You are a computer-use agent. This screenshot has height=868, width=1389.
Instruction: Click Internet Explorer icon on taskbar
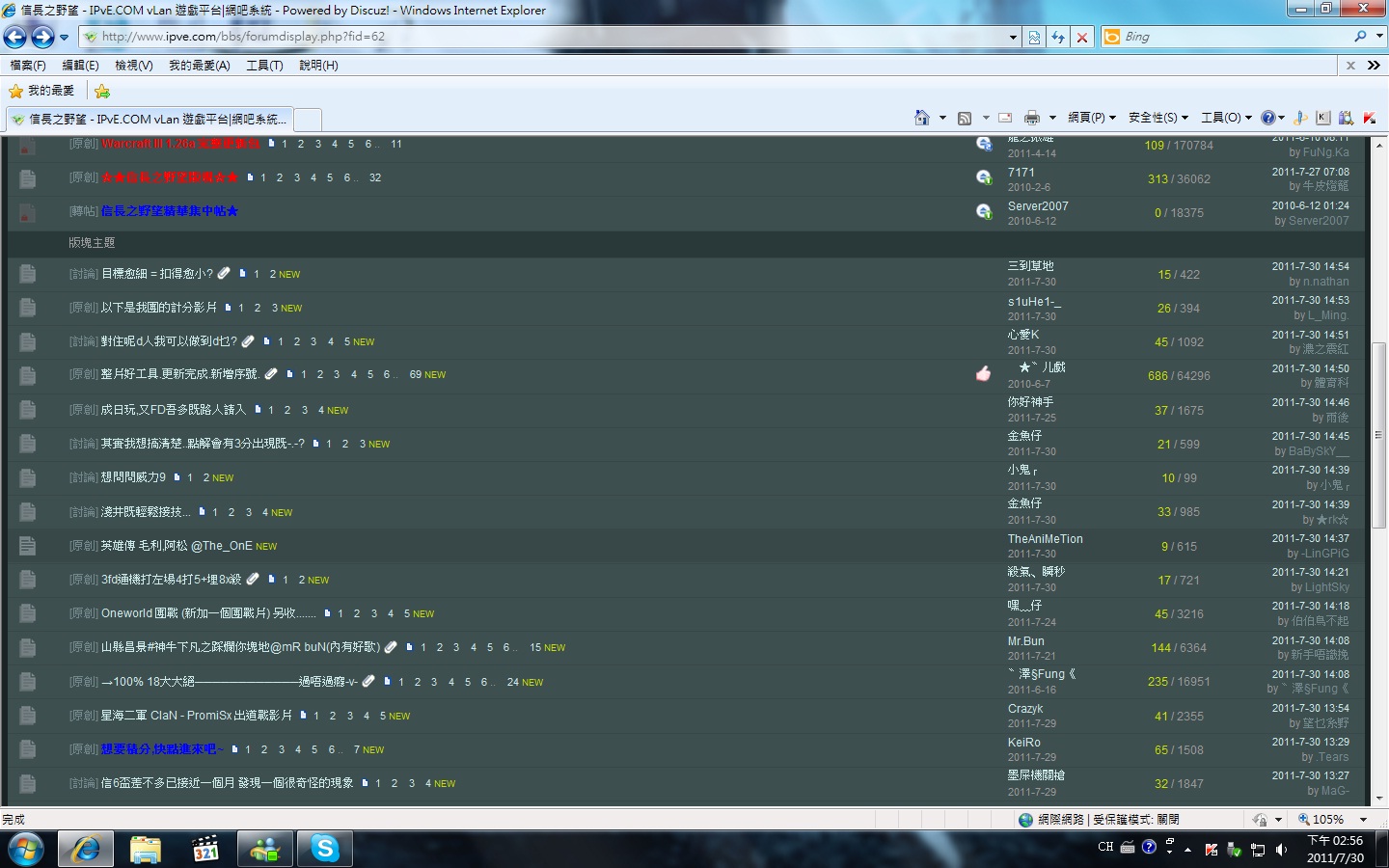(x=86, y=850)
